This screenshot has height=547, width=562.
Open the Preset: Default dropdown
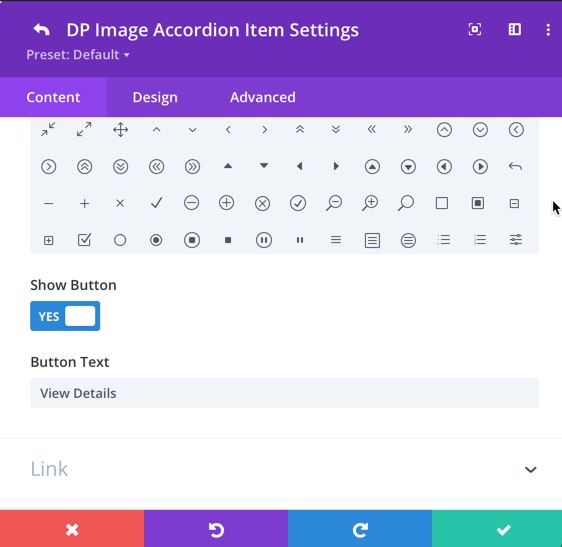pos(78,55)
